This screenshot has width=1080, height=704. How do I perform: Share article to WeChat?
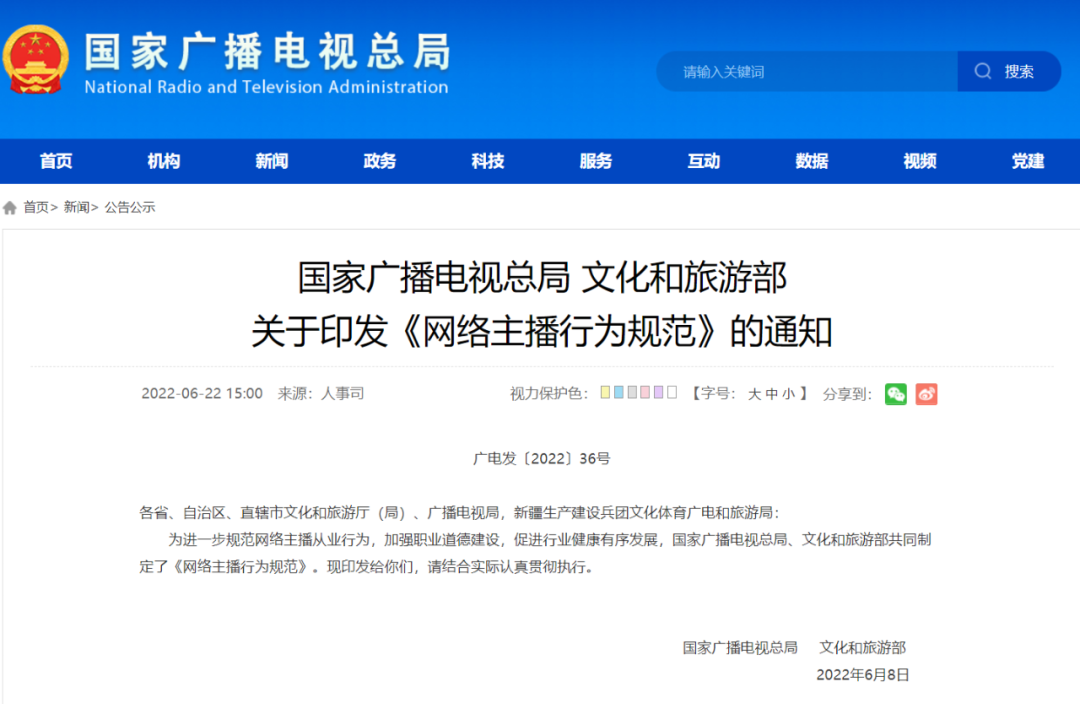(x=895, y=394)
